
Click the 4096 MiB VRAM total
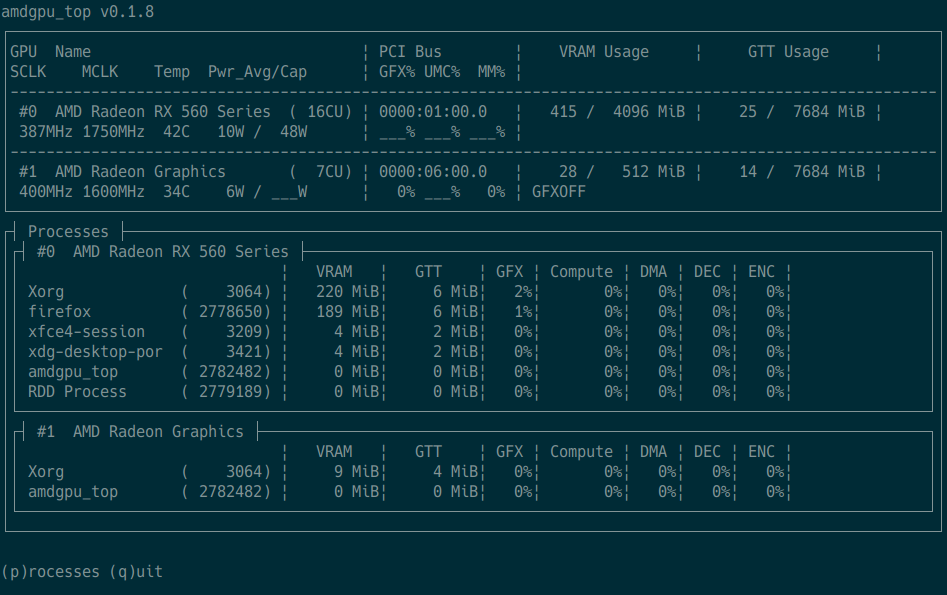[649, 112]
